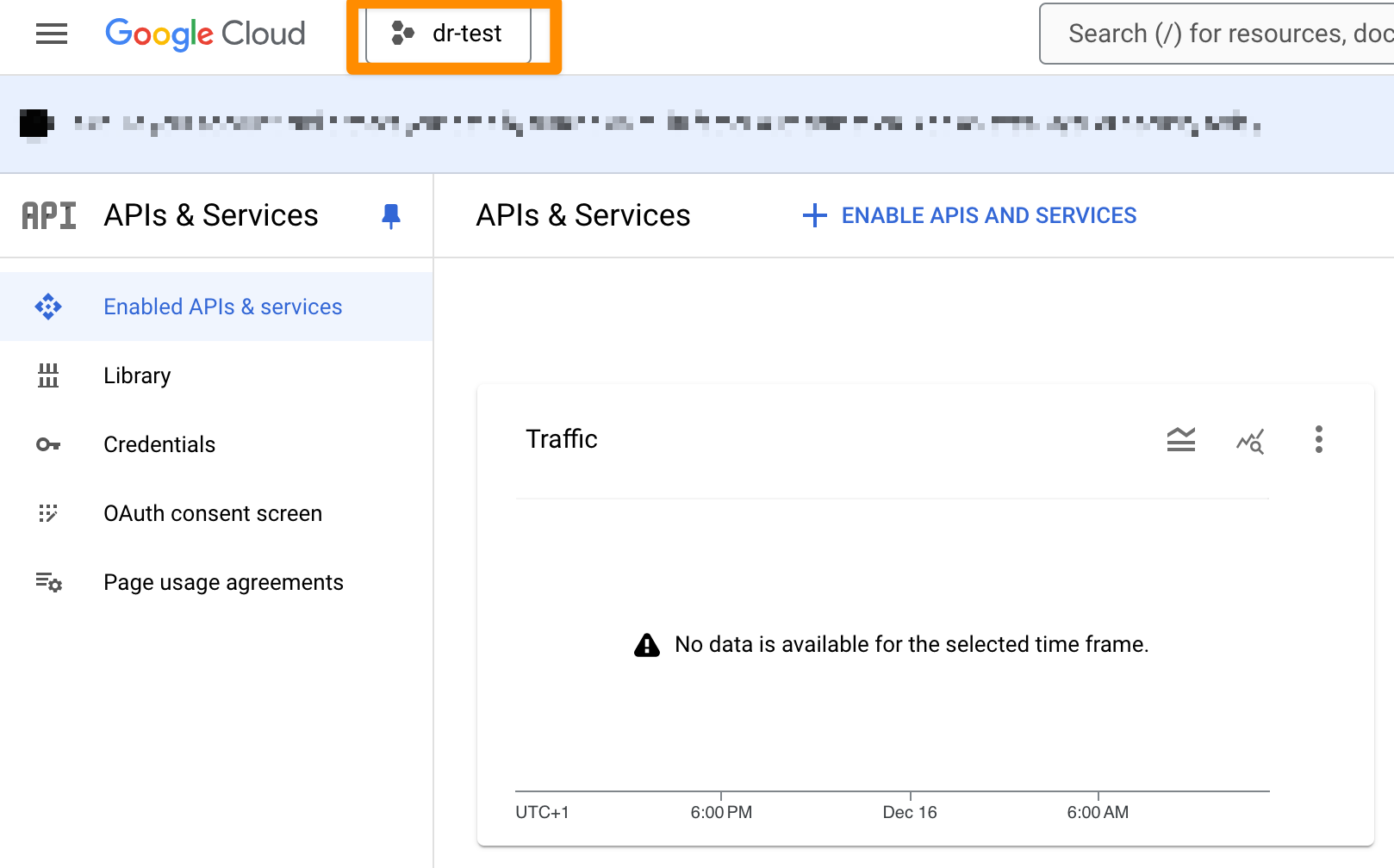This screenshot has height=868, width=1394.
Task: Click the 'Traffic' chart title
Action: (562, 439)
